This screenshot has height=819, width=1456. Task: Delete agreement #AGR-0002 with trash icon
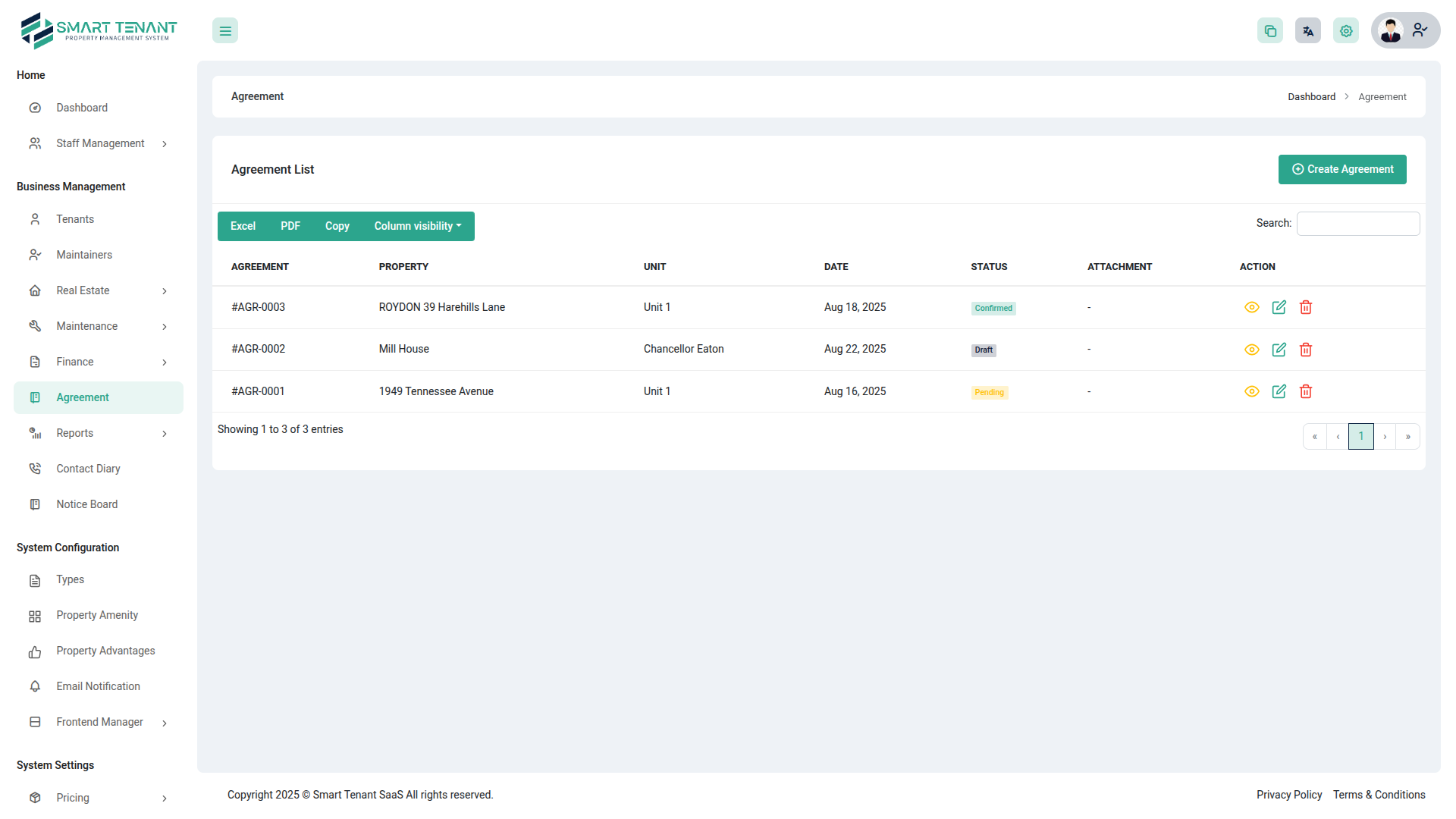pyautogui.click(x=1306, y=350)
